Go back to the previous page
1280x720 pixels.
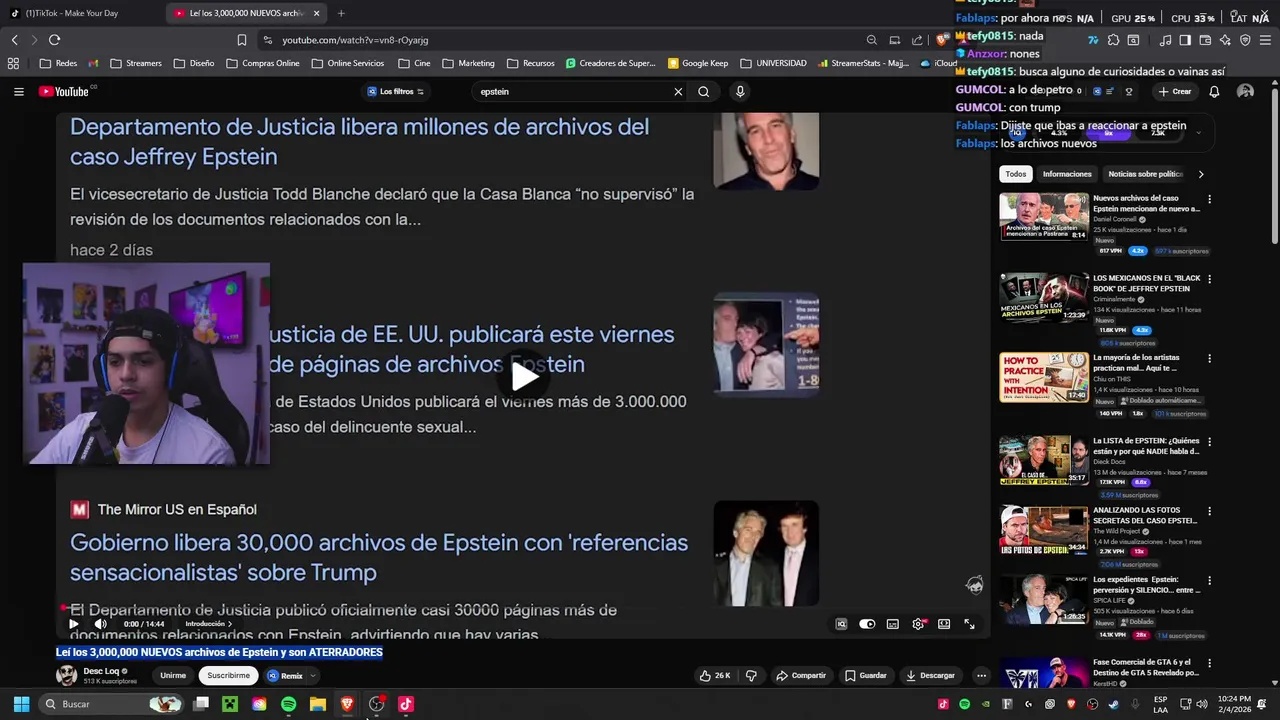point(14,40)
